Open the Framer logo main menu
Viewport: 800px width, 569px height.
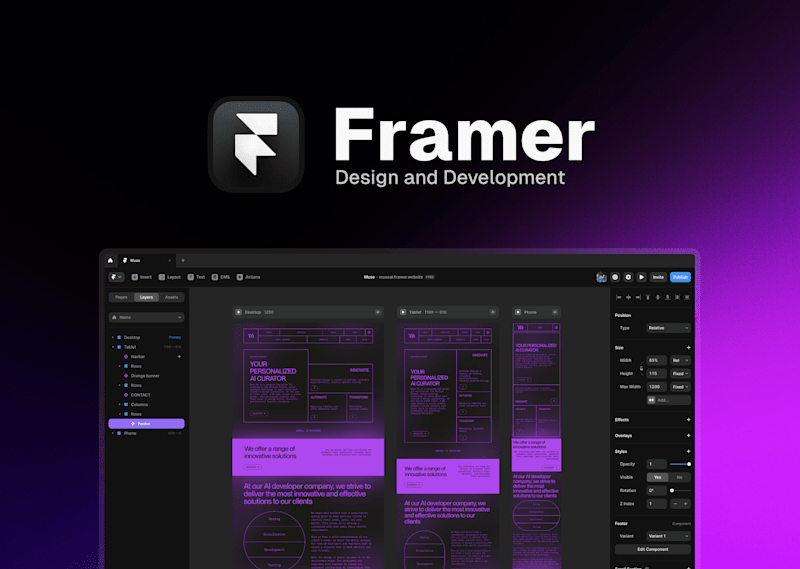(x=116, y=277)
